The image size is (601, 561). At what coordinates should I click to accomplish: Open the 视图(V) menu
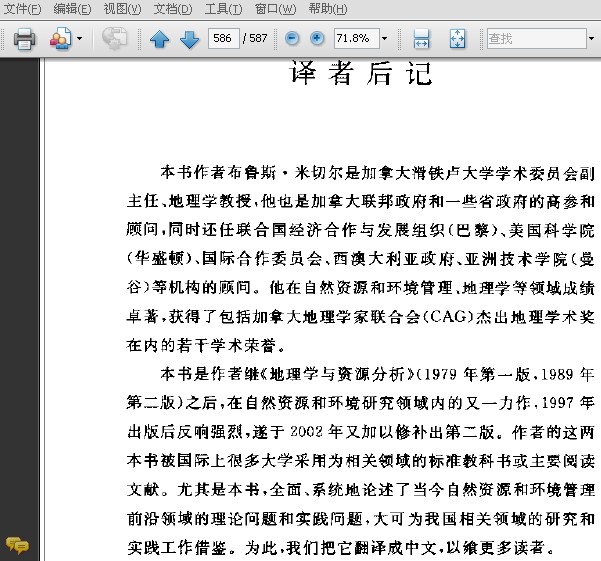tap(122, 8)
